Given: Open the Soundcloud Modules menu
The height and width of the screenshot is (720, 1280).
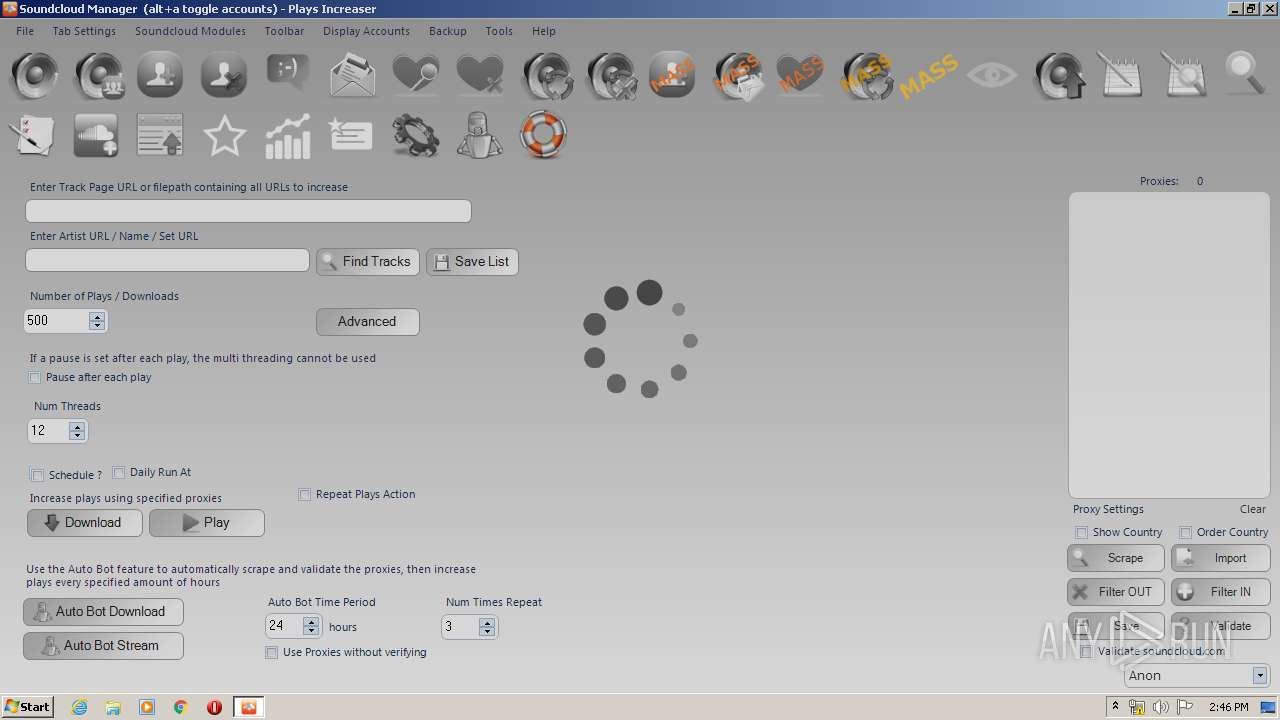Looking at the screenshot, I should [x=190, y=31].
